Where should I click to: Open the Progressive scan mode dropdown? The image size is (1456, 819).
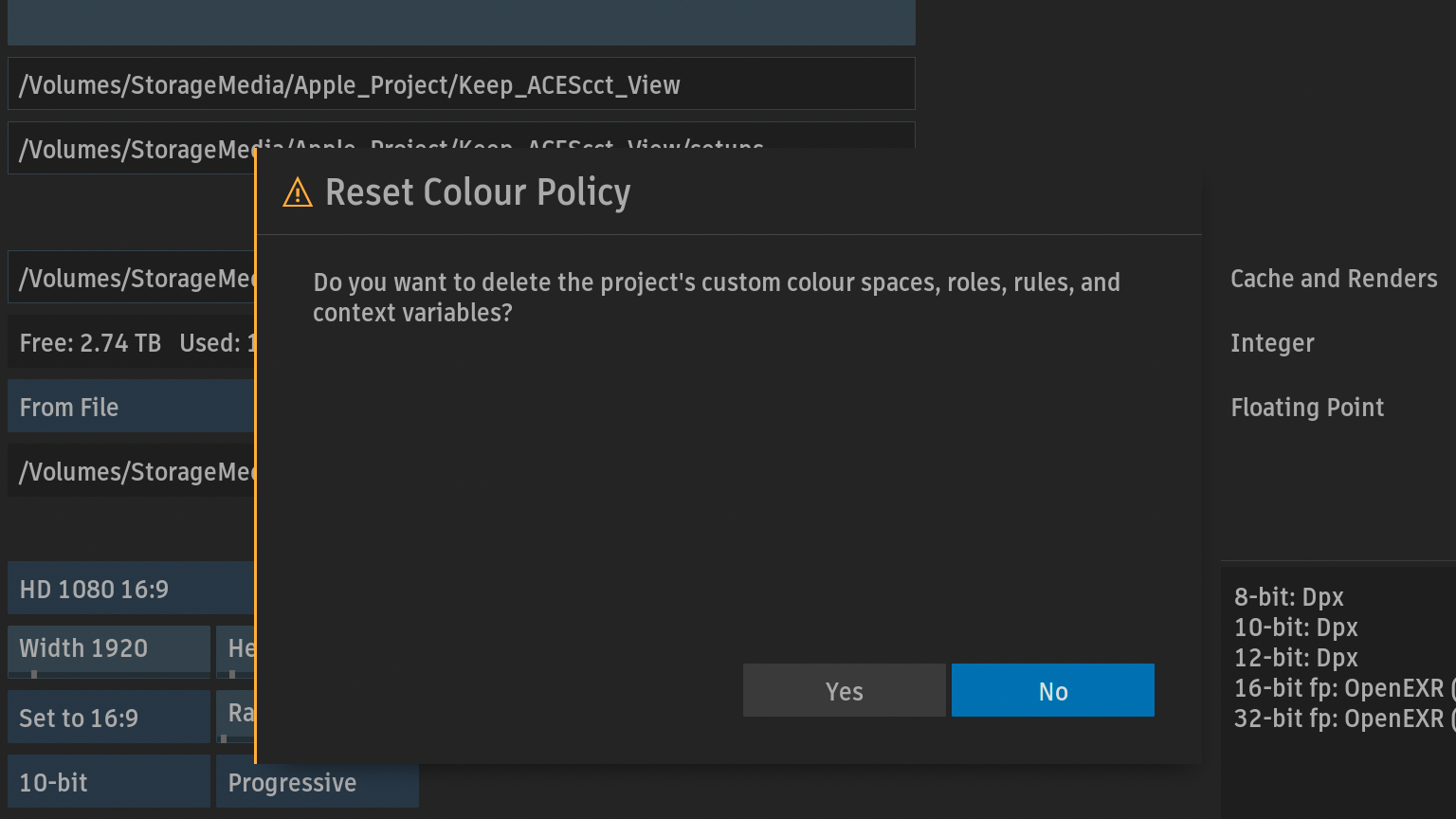tap(317, 782)
